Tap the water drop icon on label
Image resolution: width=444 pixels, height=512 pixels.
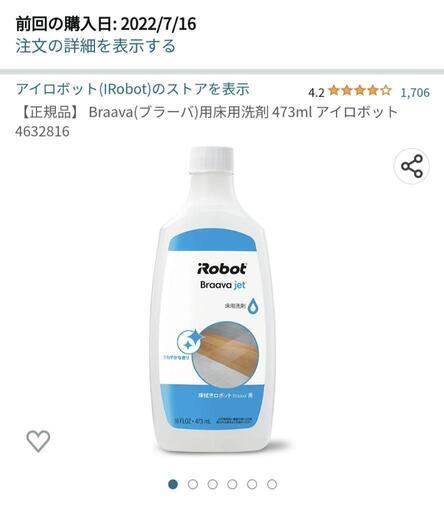254,306
